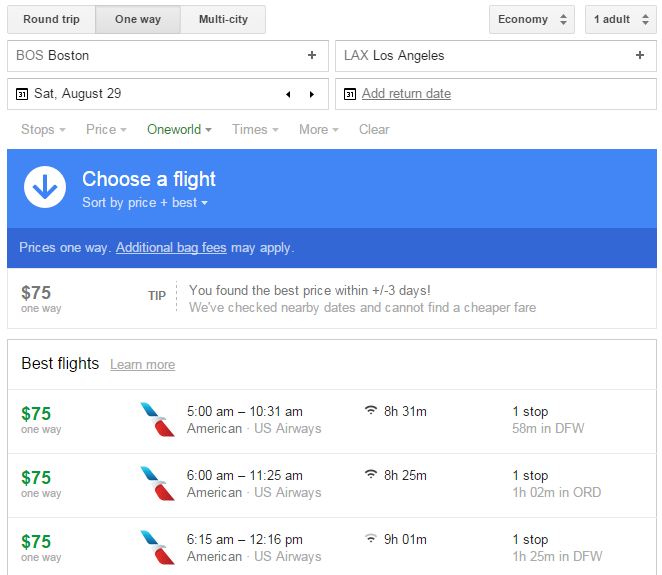This screenshot has height=575, width=662.
Task: Switch to the Multi-city trip option
Action: (223, 19)
